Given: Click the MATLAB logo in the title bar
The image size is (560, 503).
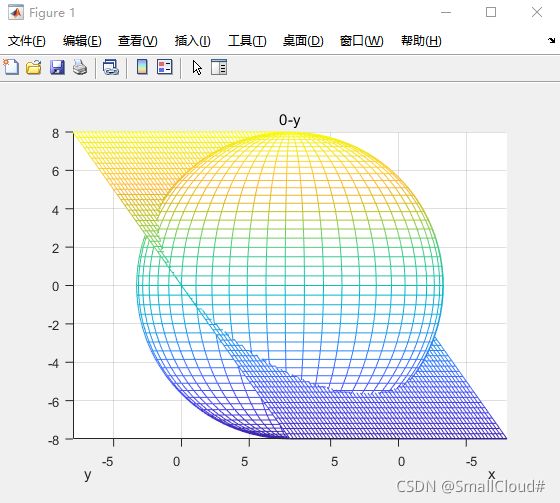Looking at the screenshot, I should [x=16, y=13].
